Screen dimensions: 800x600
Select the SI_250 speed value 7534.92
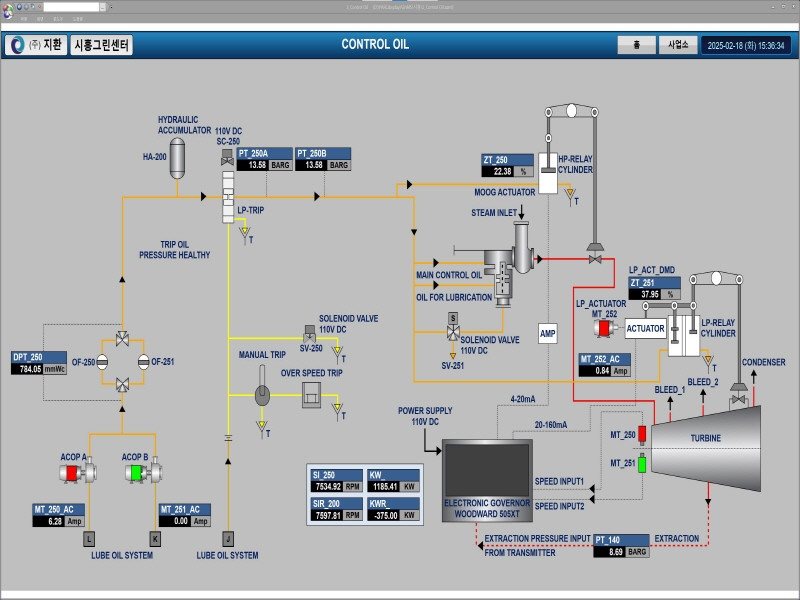(x=327, y=487)
